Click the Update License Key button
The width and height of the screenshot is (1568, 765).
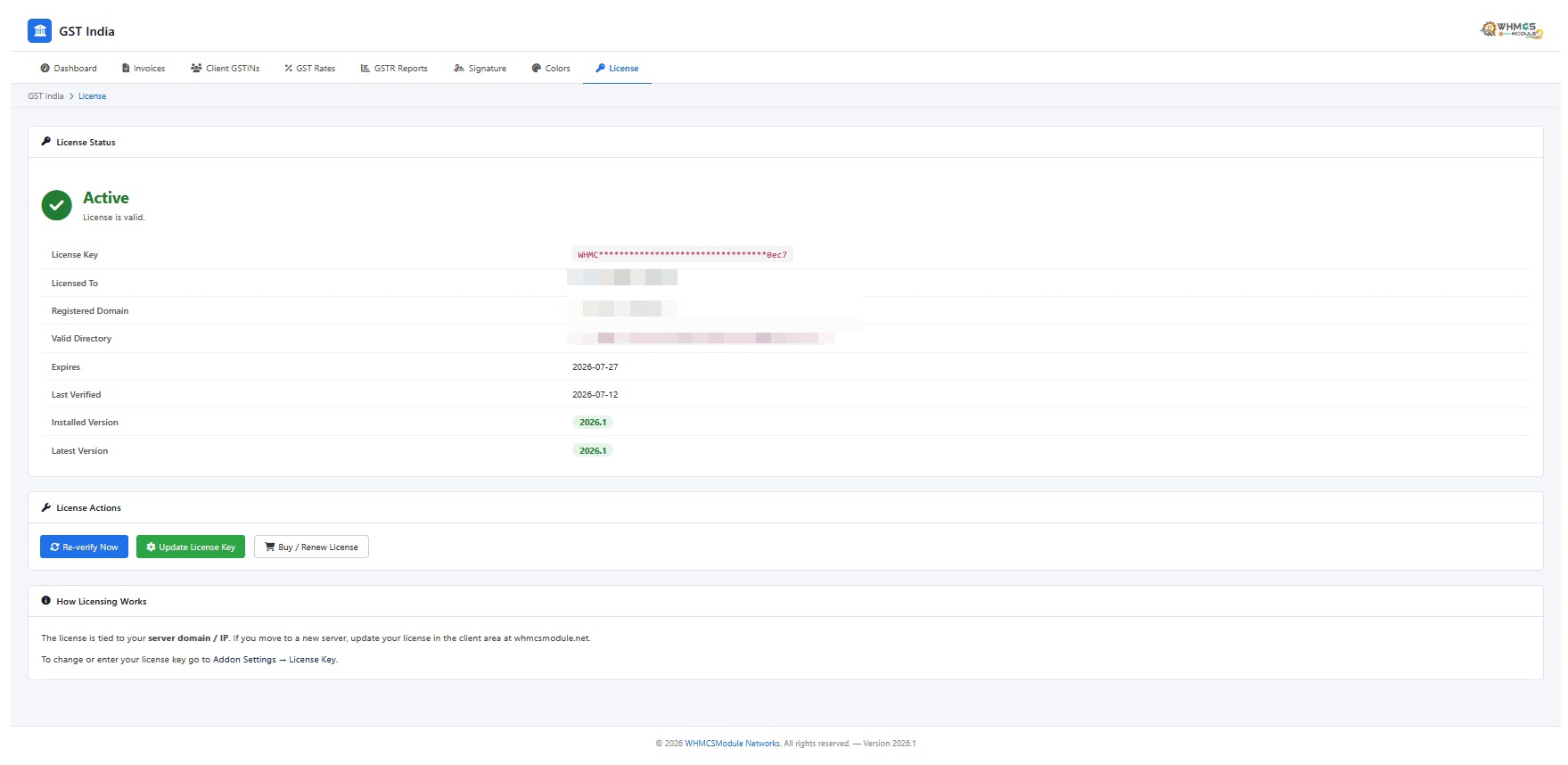point(191,547)
